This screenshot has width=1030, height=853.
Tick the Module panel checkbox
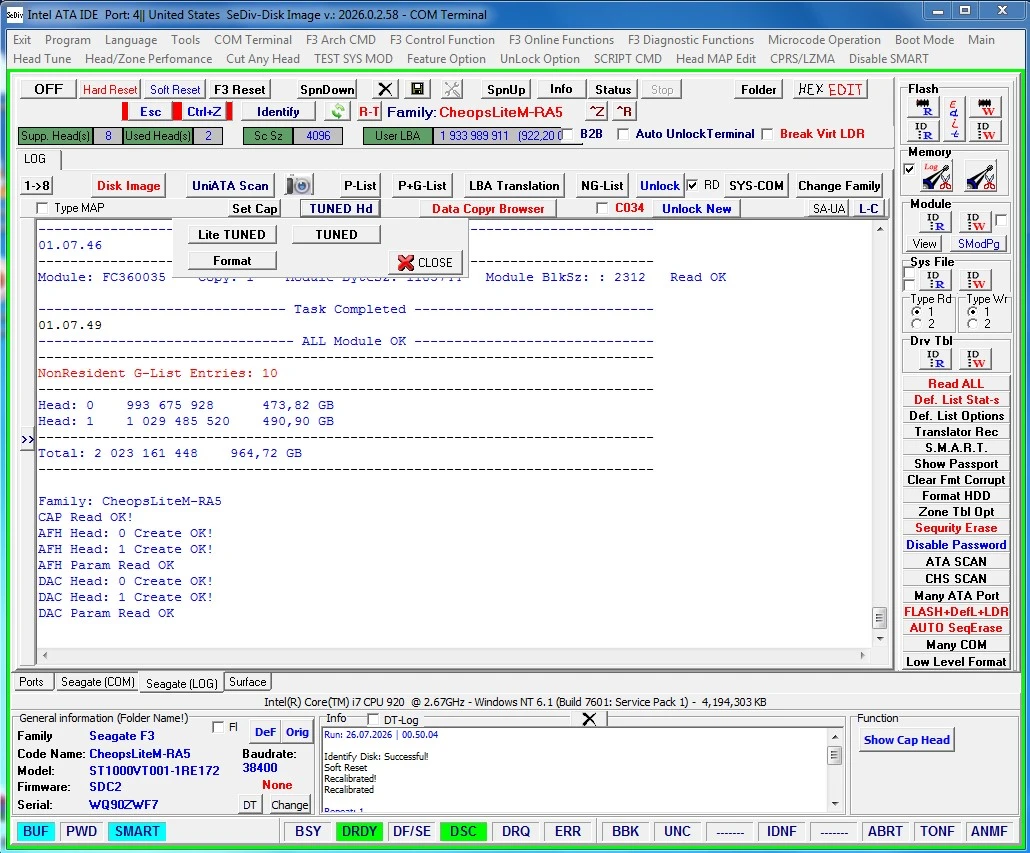(1000, 220)
